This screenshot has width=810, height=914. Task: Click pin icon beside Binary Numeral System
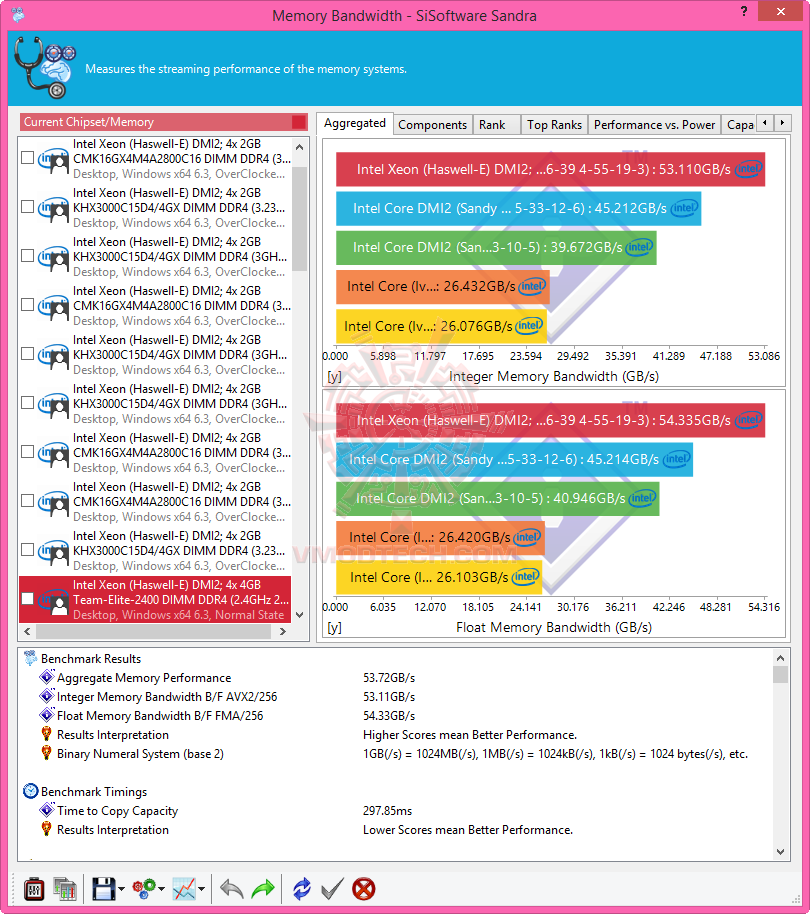(x=47, y=753)
